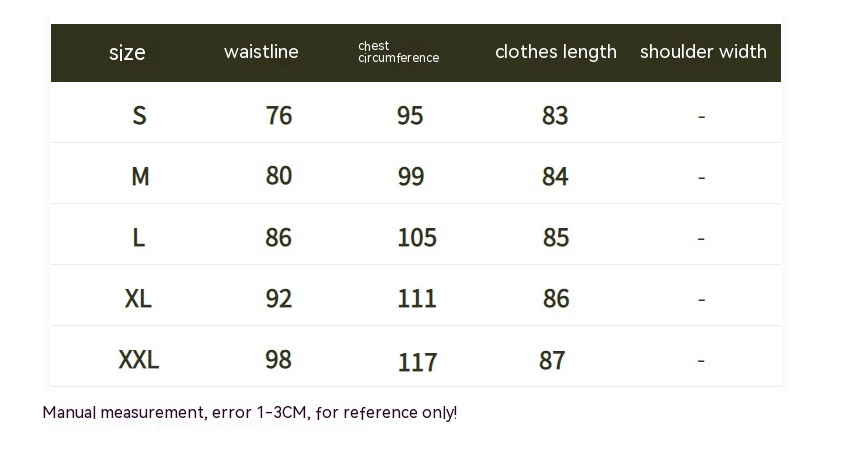The height and width of the screenshot is (461, 851).
Task: Click the shoulder width dash in S row
Action: click(701, 117)
